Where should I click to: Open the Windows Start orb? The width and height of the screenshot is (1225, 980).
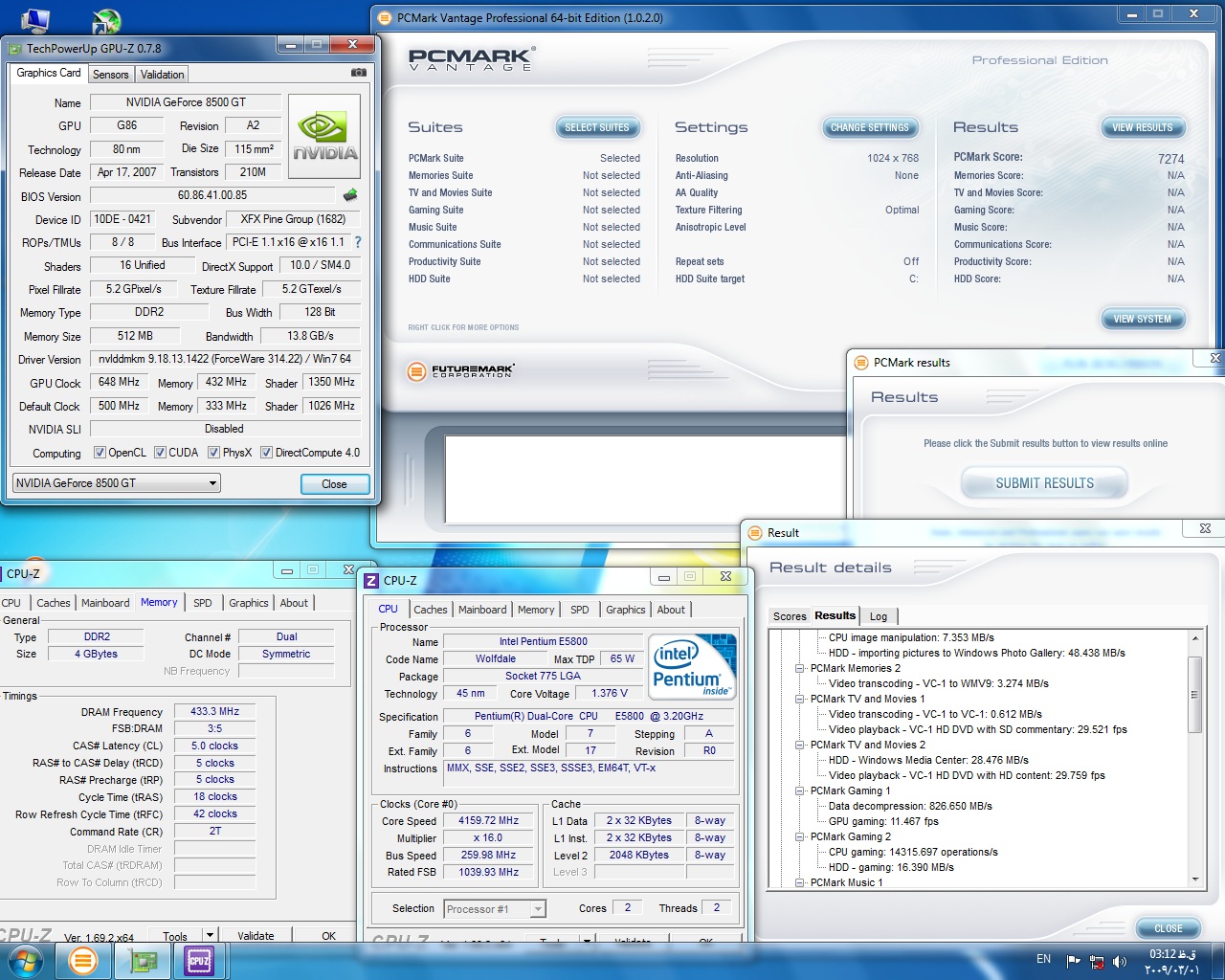tap(25, 960)
